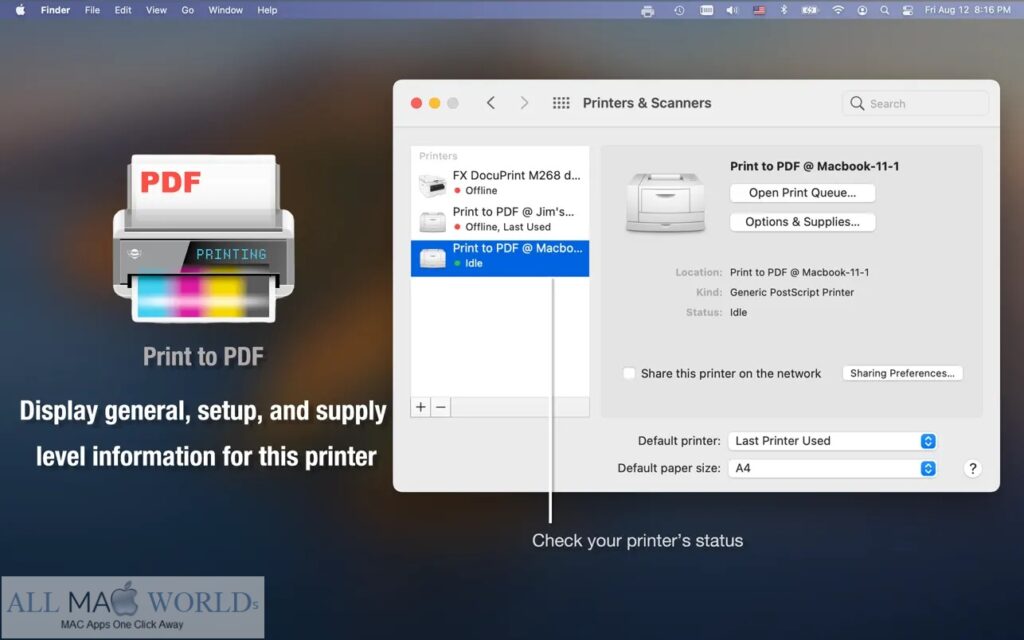Open the Finder menu
The height and width of the screenshot is (640, 1024).
(x=55, y=10)
